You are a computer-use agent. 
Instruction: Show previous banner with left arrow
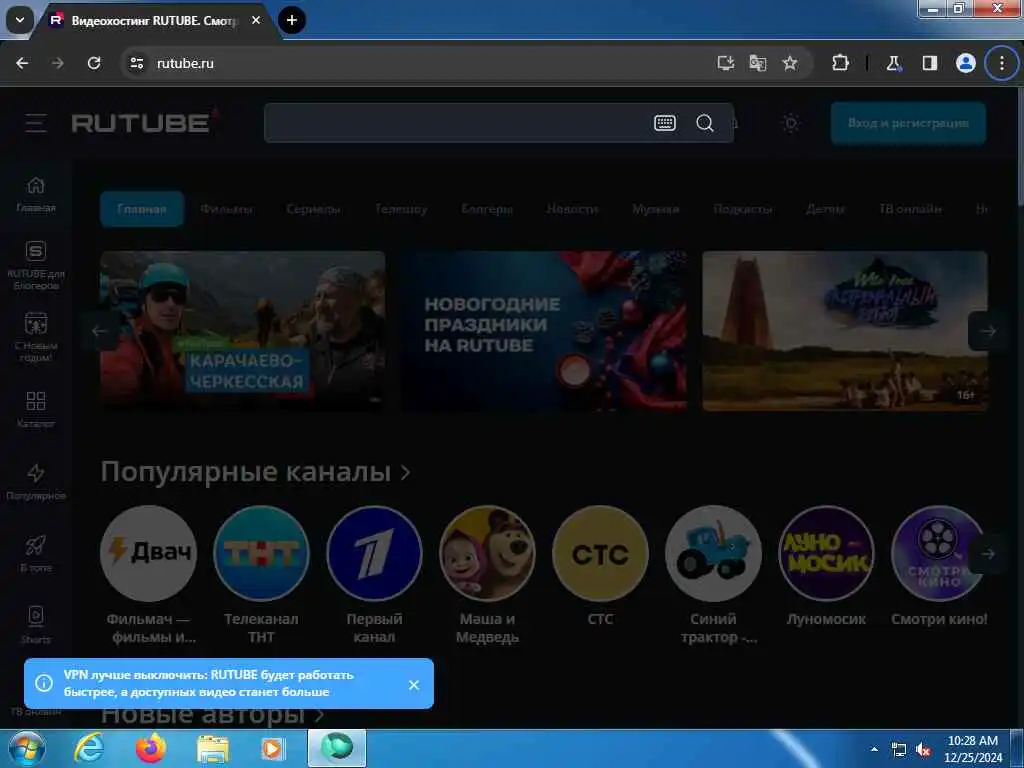99,331
